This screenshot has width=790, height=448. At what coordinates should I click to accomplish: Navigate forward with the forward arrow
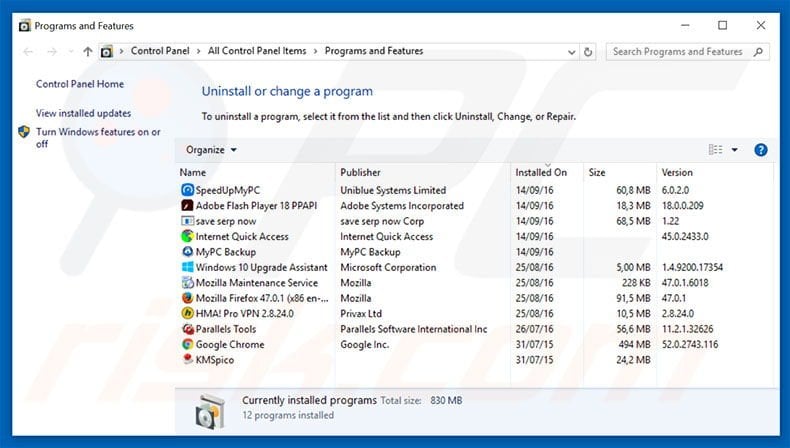click(52, 51)
